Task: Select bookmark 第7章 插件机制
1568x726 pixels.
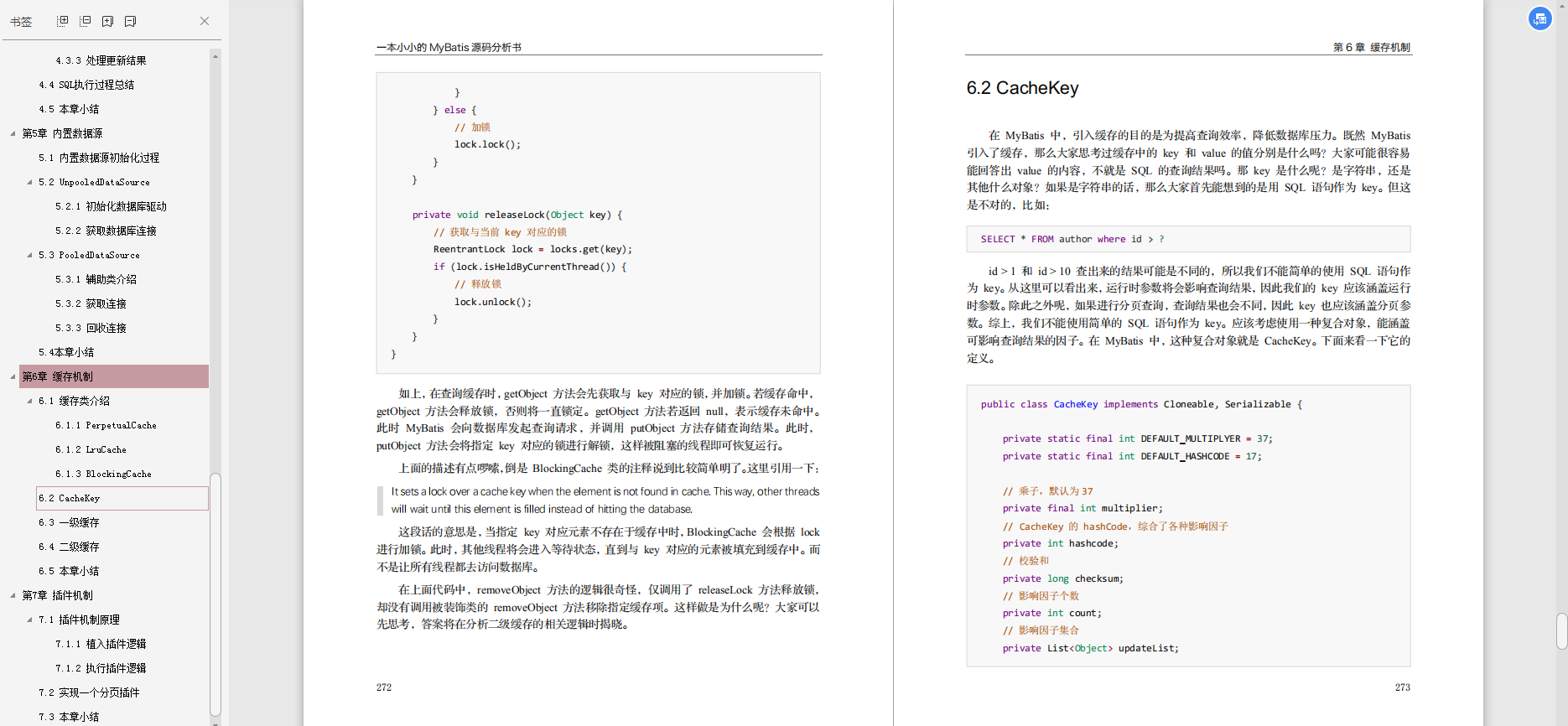Action: click(x=57, y=595)
